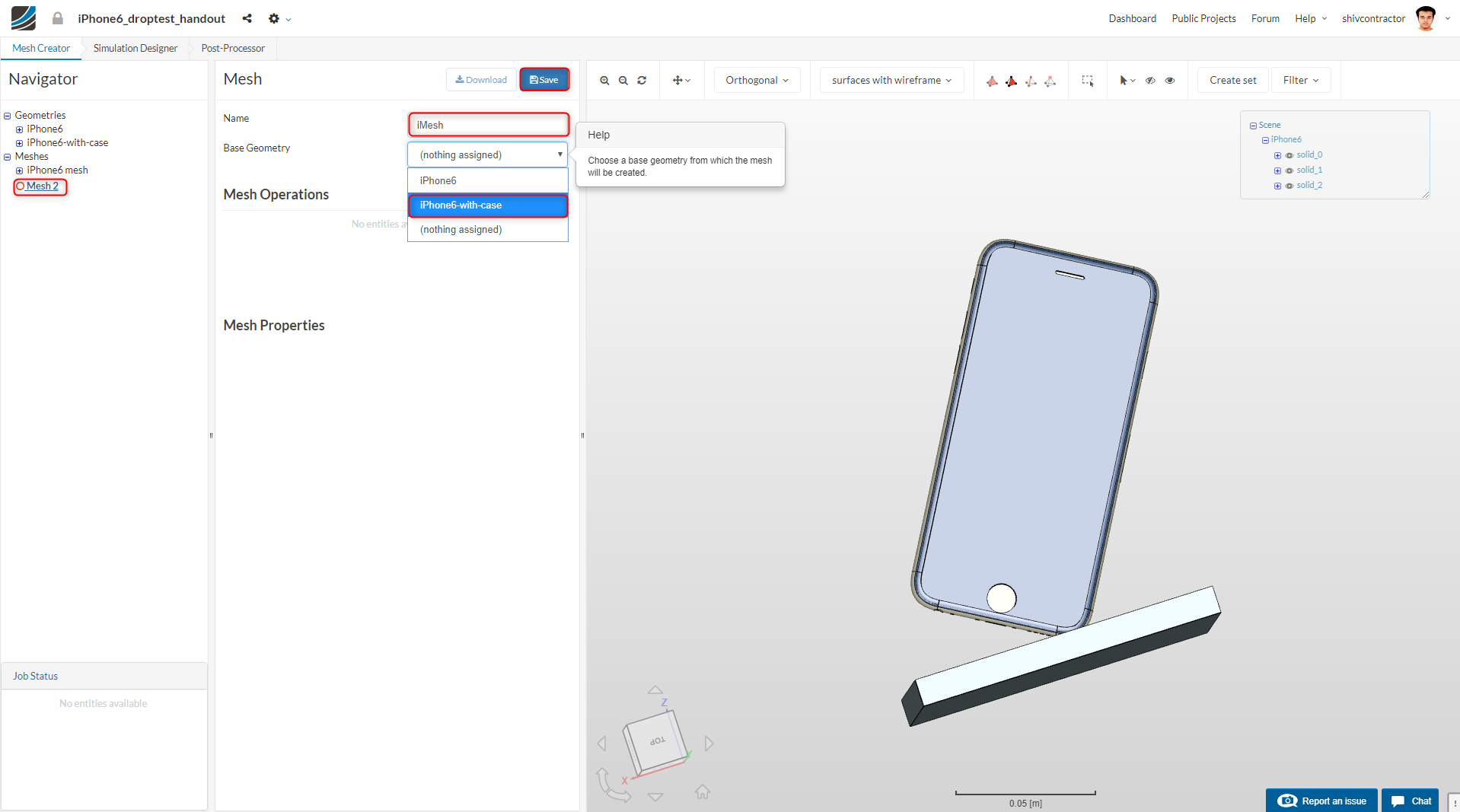Click the Mesh Name input field
The image size is (1460, 812).
(489, 125)
